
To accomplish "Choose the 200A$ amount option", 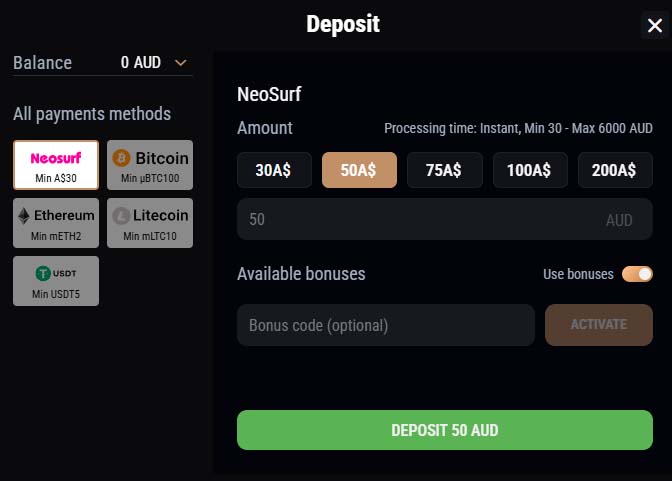I will tap(615, 170).
